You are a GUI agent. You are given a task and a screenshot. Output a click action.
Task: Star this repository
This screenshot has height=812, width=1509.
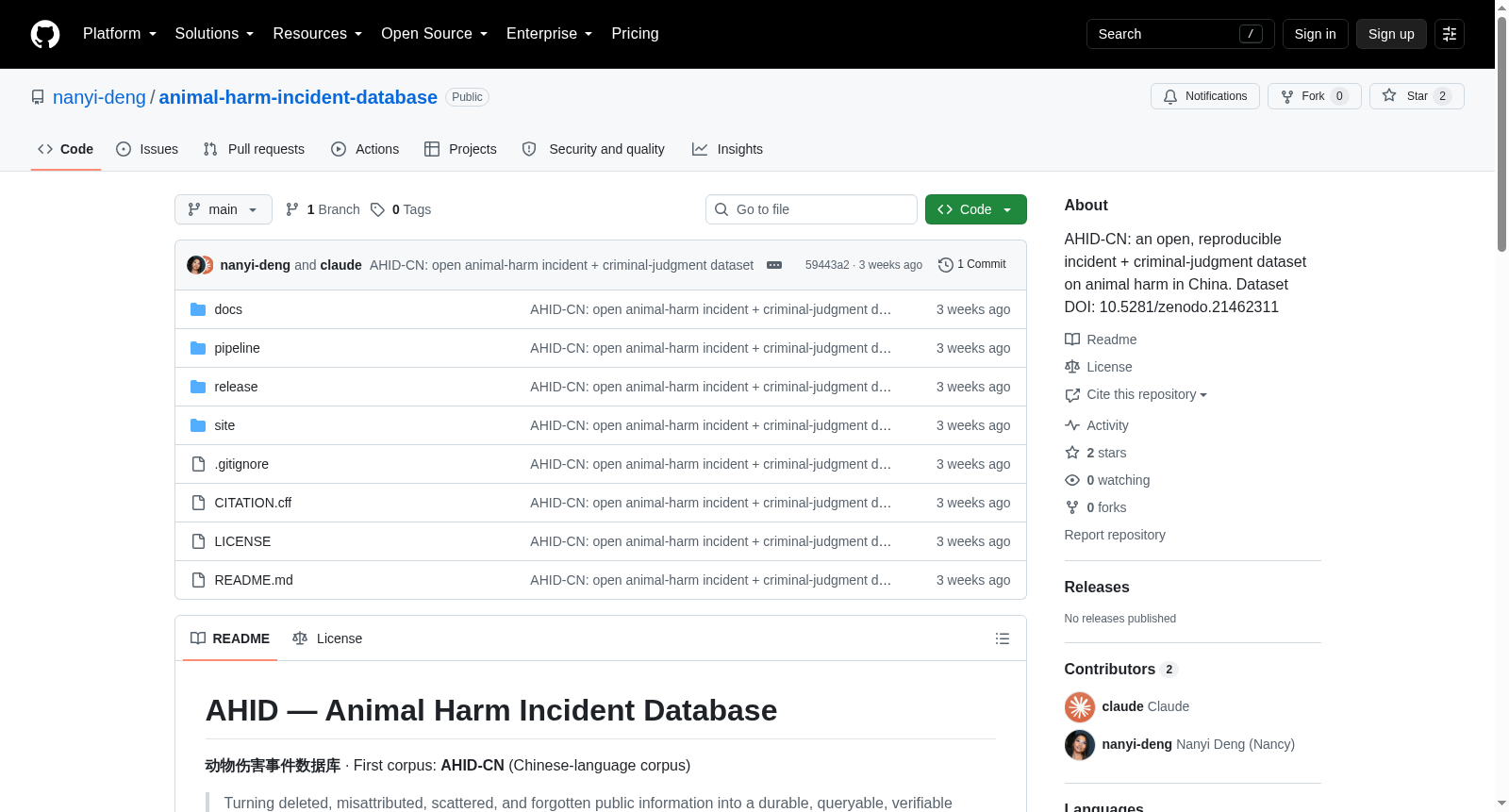tap(1417, 96)
